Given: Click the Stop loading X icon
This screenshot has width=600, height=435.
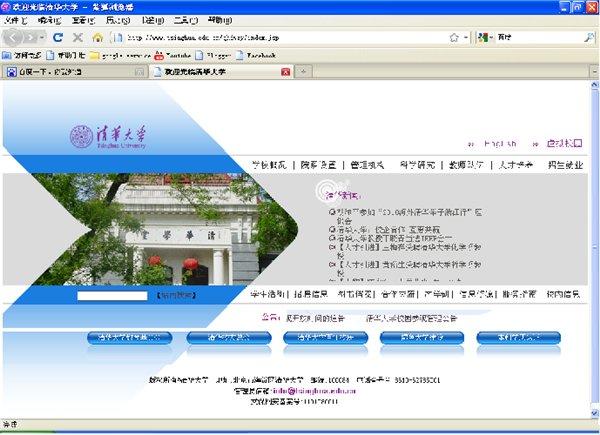Looking at the screenshot, I should pyautogui.click(x=78, y=37).
